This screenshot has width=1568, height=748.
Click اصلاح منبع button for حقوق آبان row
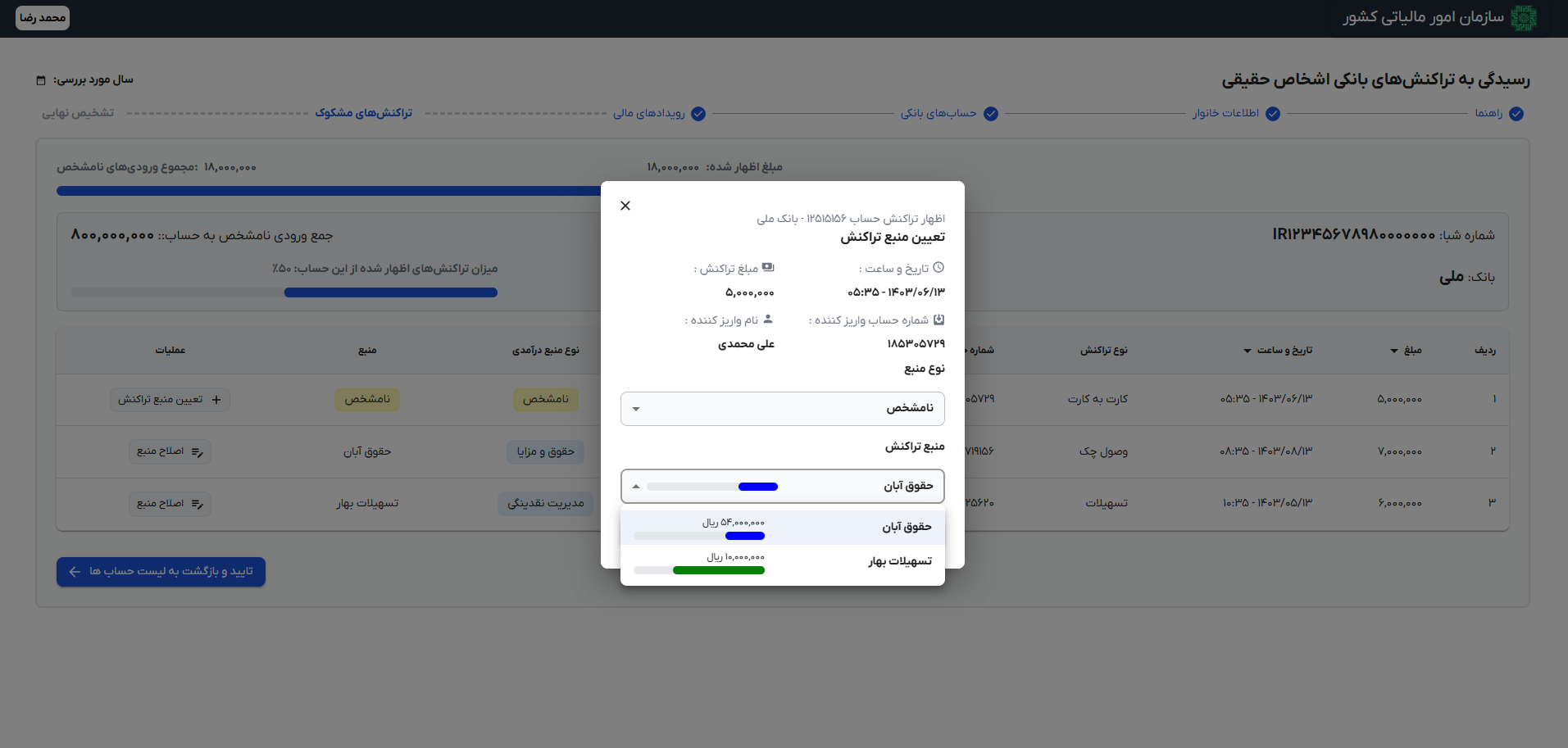[170, 451]
